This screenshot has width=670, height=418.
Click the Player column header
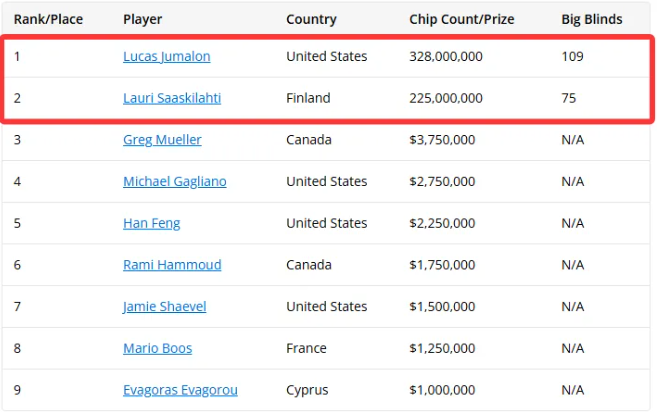143,19
